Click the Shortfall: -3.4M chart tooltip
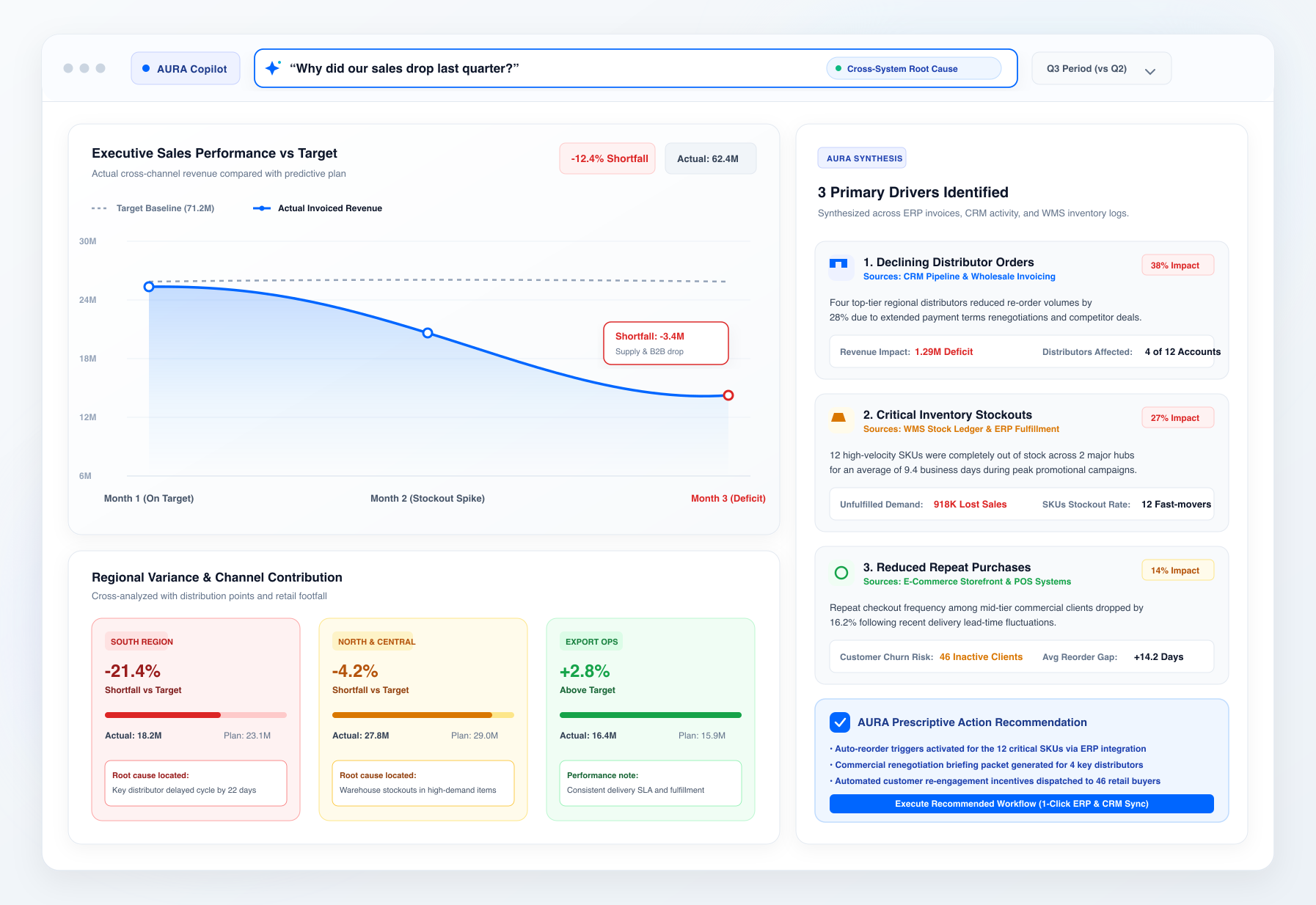This screenshot has height=905, width=1316. tap(666, 343)
